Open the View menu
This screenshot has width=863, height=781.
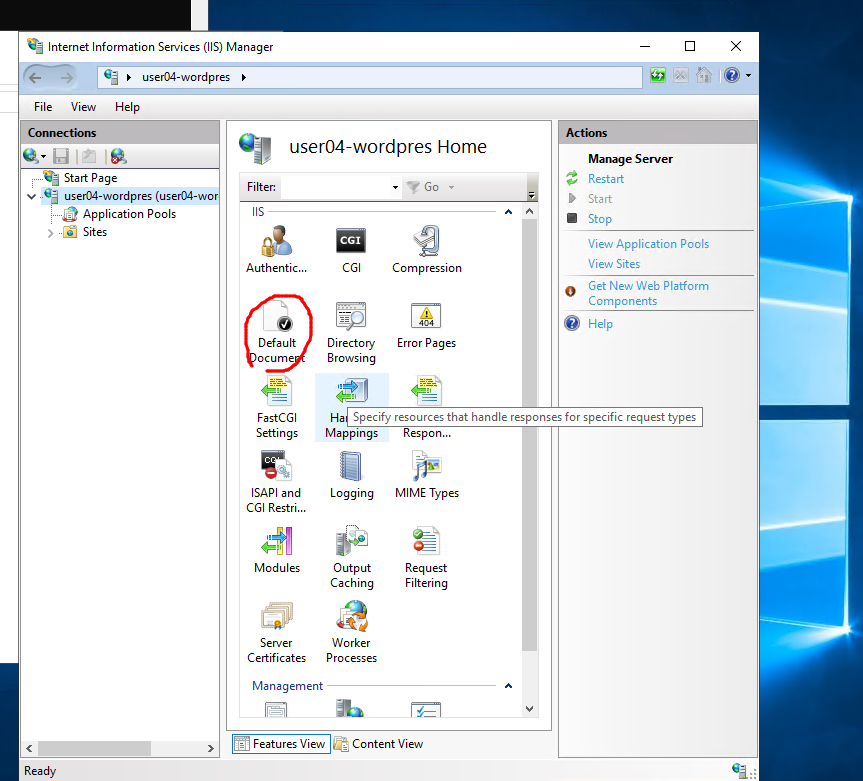pos(83,107)
